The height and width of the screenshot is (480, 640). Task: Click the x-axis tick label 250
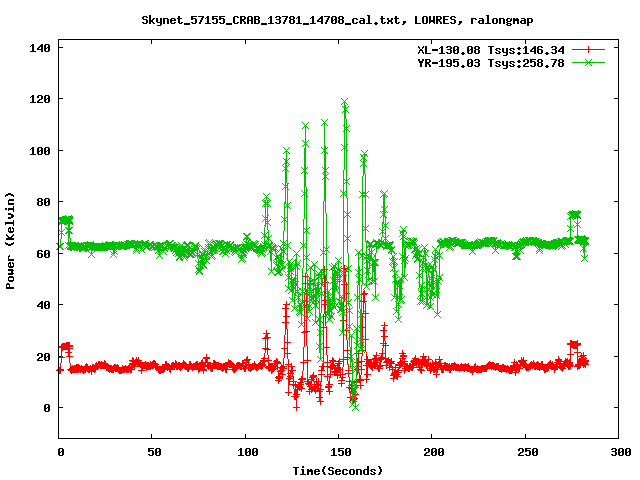coord(527,452)
